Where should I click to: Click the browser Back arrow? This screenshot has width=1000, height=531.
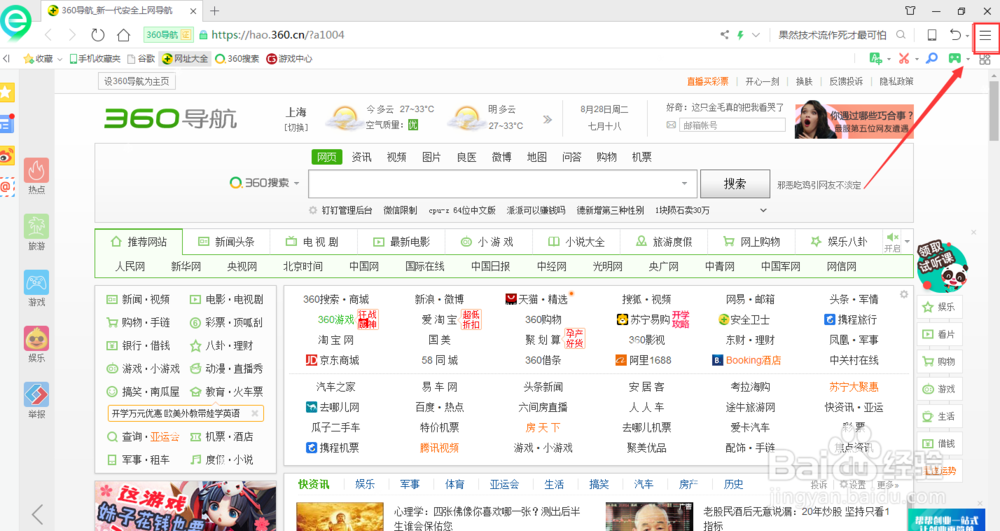point(48,34)
